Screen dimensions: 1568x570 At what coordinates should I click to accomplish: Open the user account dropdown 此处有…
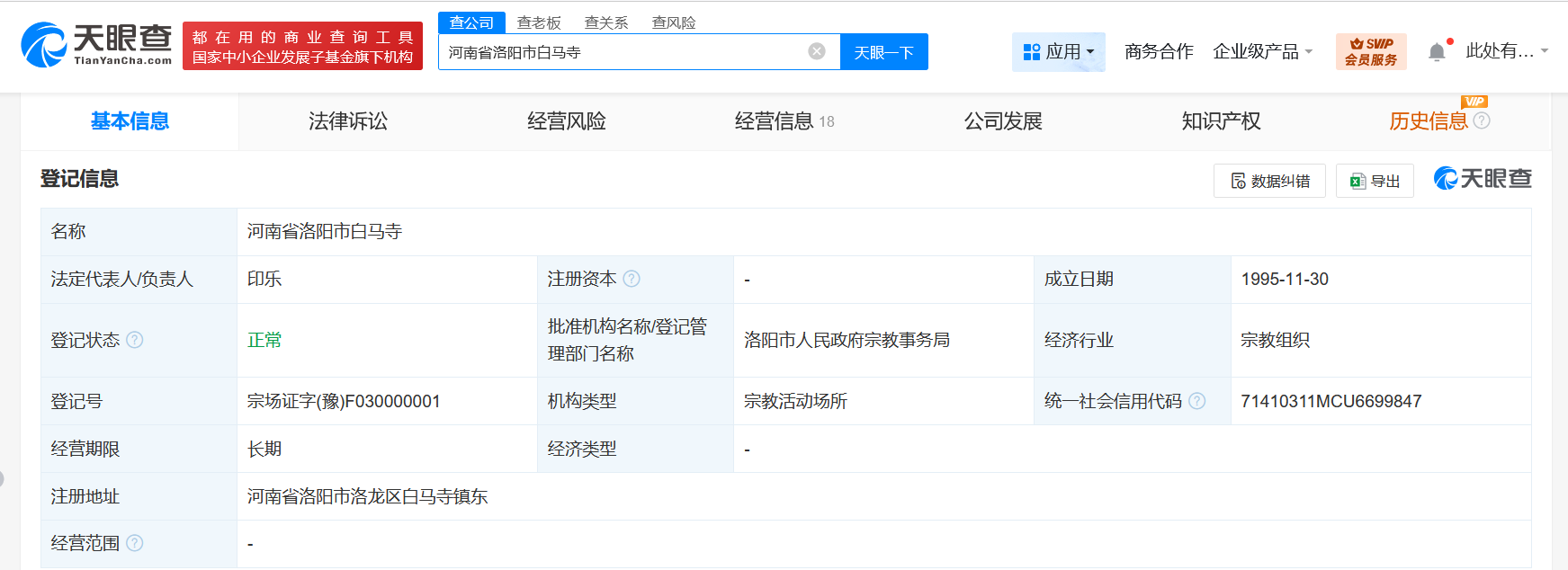pyautogui.click(x=1507, y=51)
